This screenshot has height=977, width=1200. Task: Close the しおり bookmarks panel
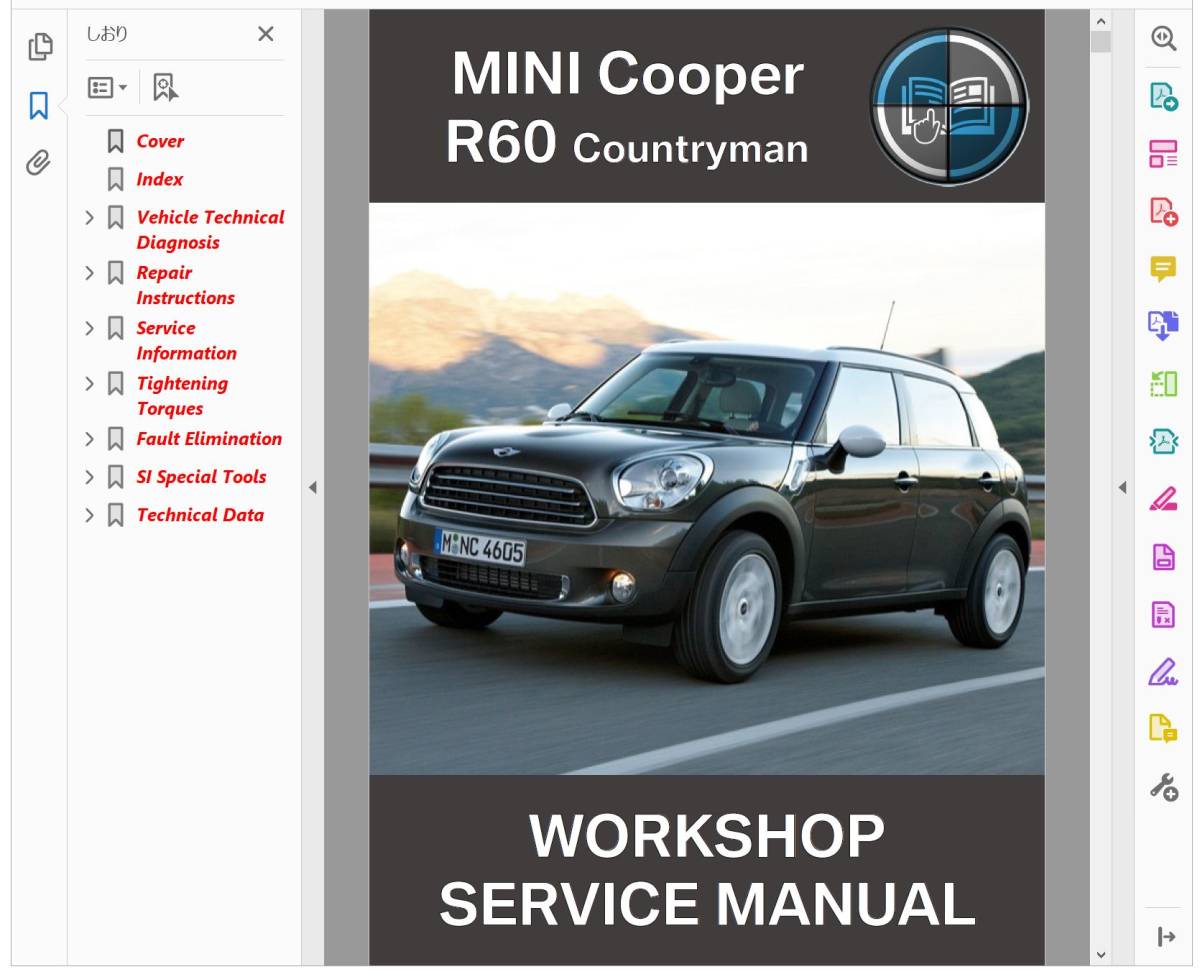coord(265,34)
